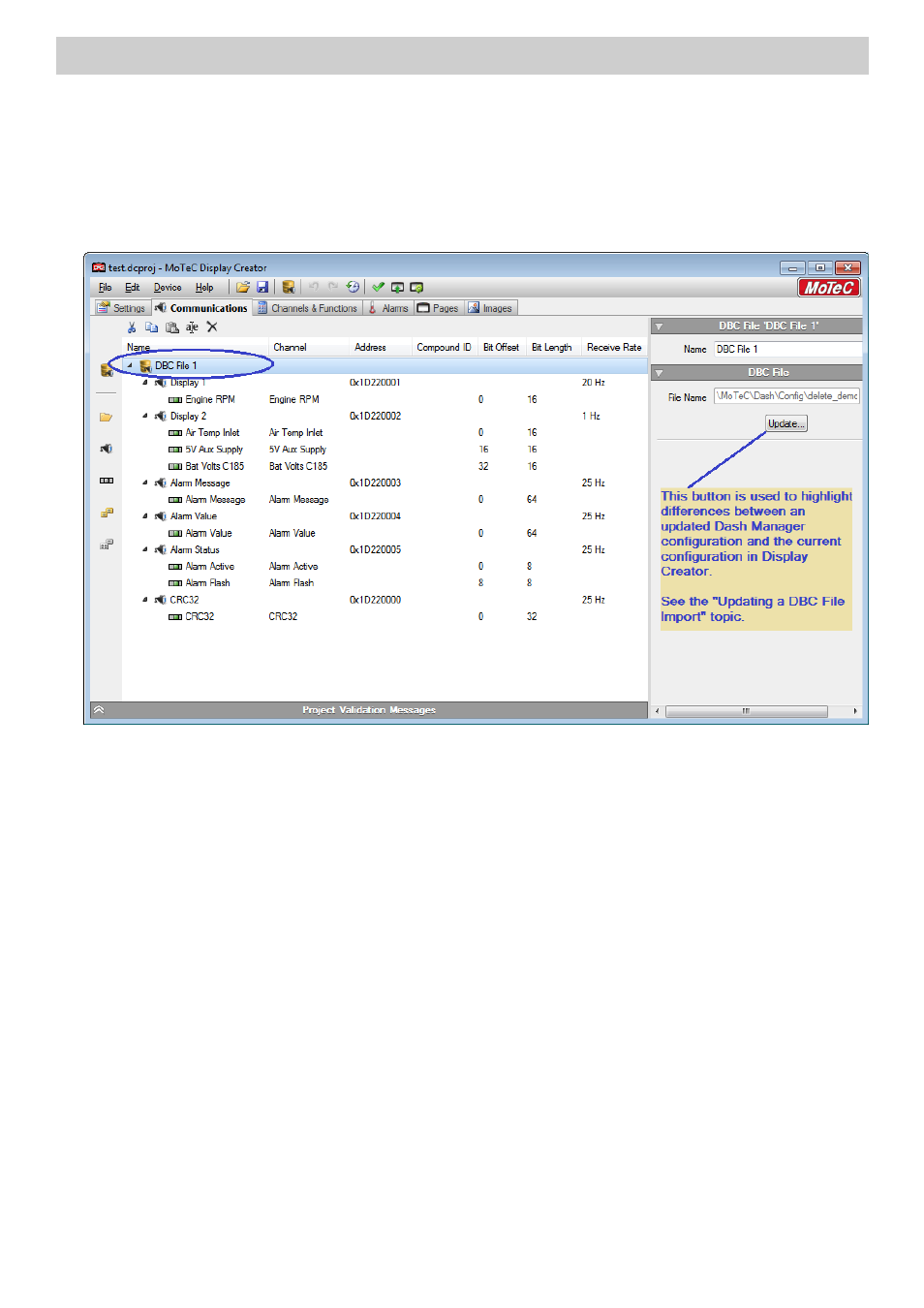Open the Help menu
This screenshot has height=1308, width=924.
204,288
